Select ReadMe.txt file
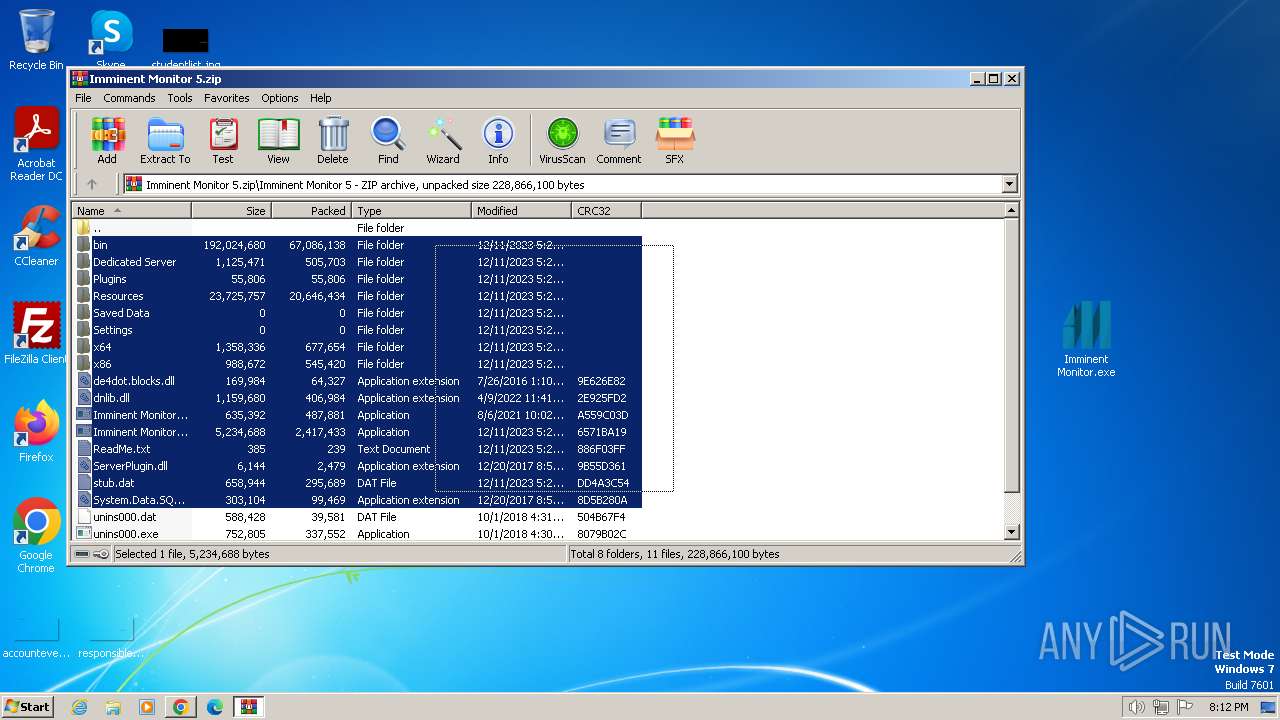1280x720 pixels. 357,449
